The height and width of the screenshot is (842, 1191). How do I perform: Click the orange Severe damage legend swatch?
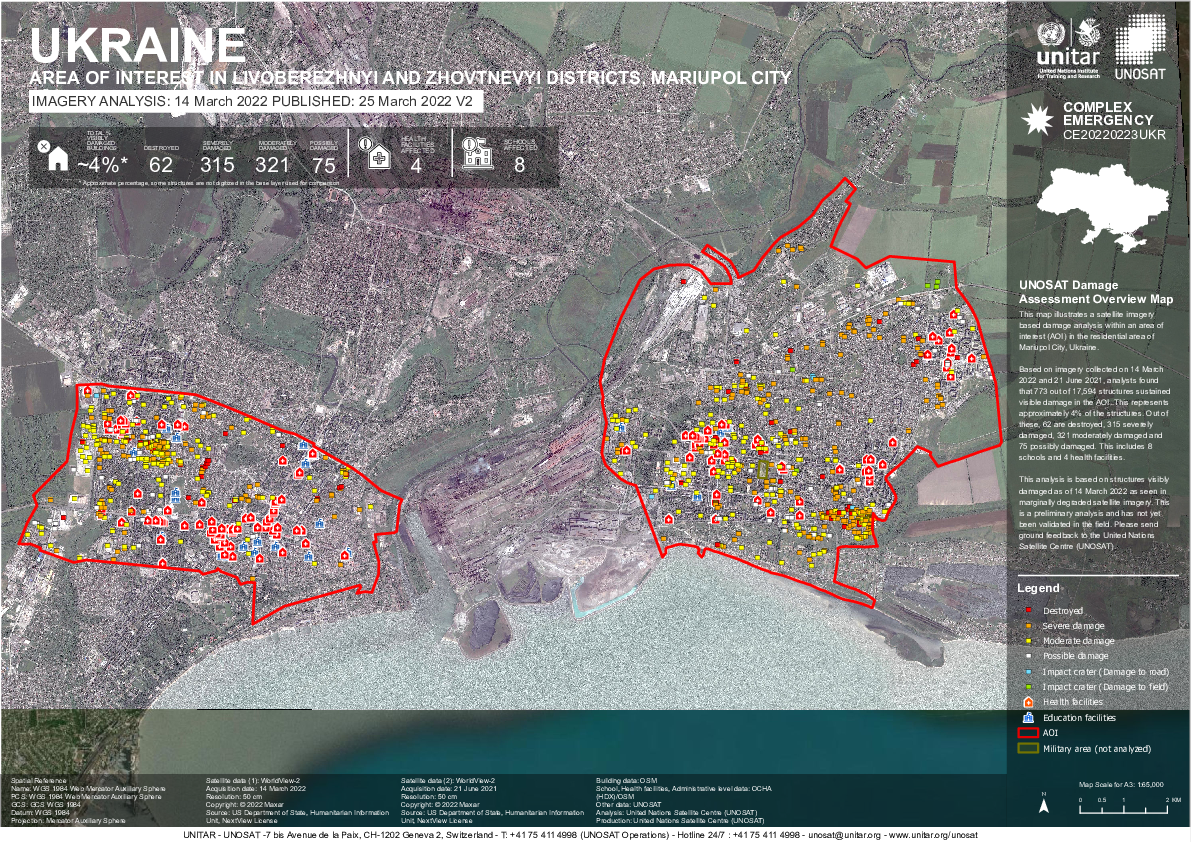1028,626
